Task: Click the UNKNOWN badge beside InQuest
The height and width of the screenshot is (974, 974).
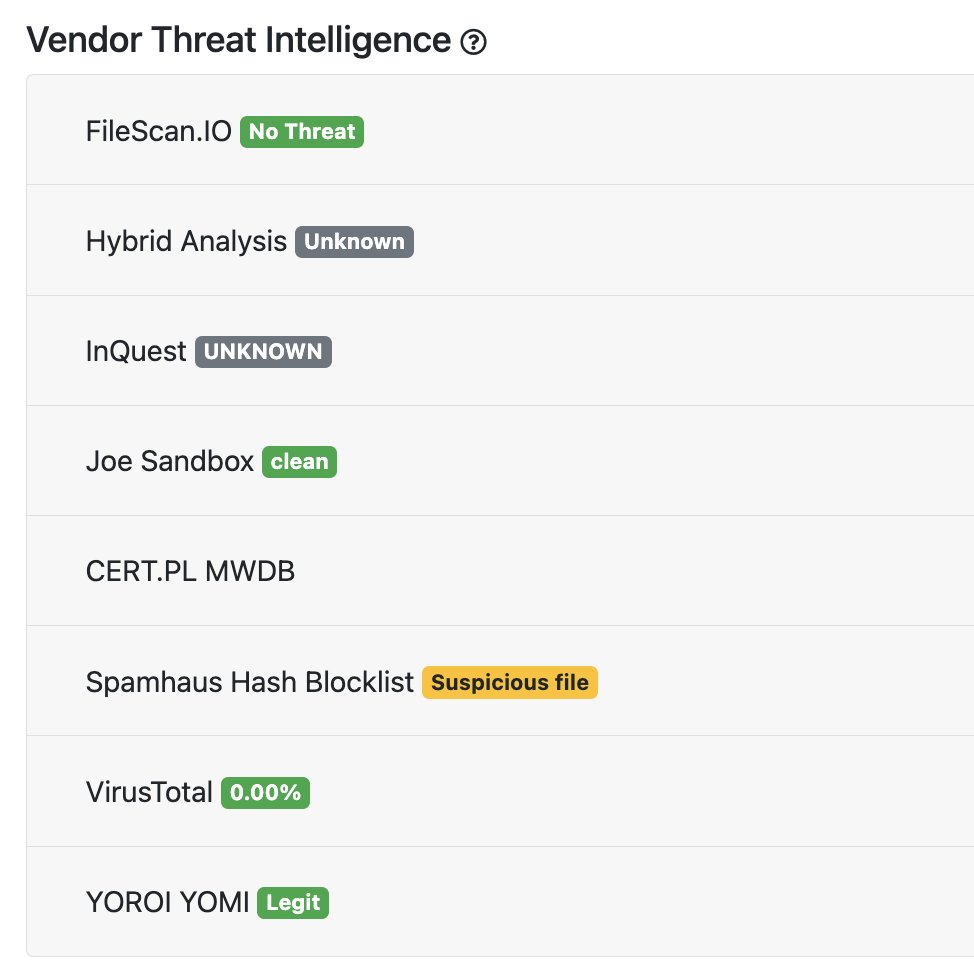Action: [x=263, y=352]
